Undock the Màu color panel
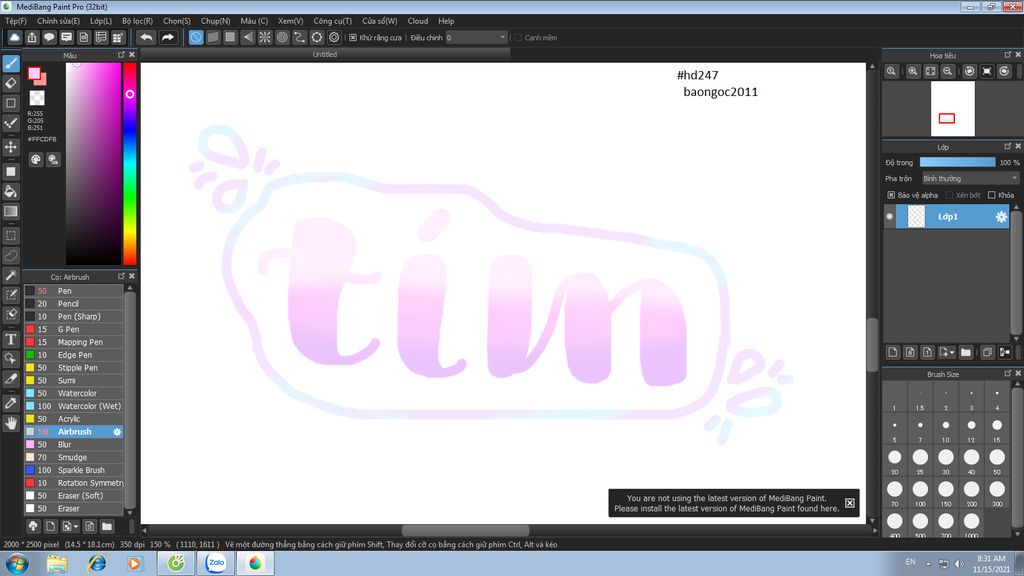 (121, 55)
